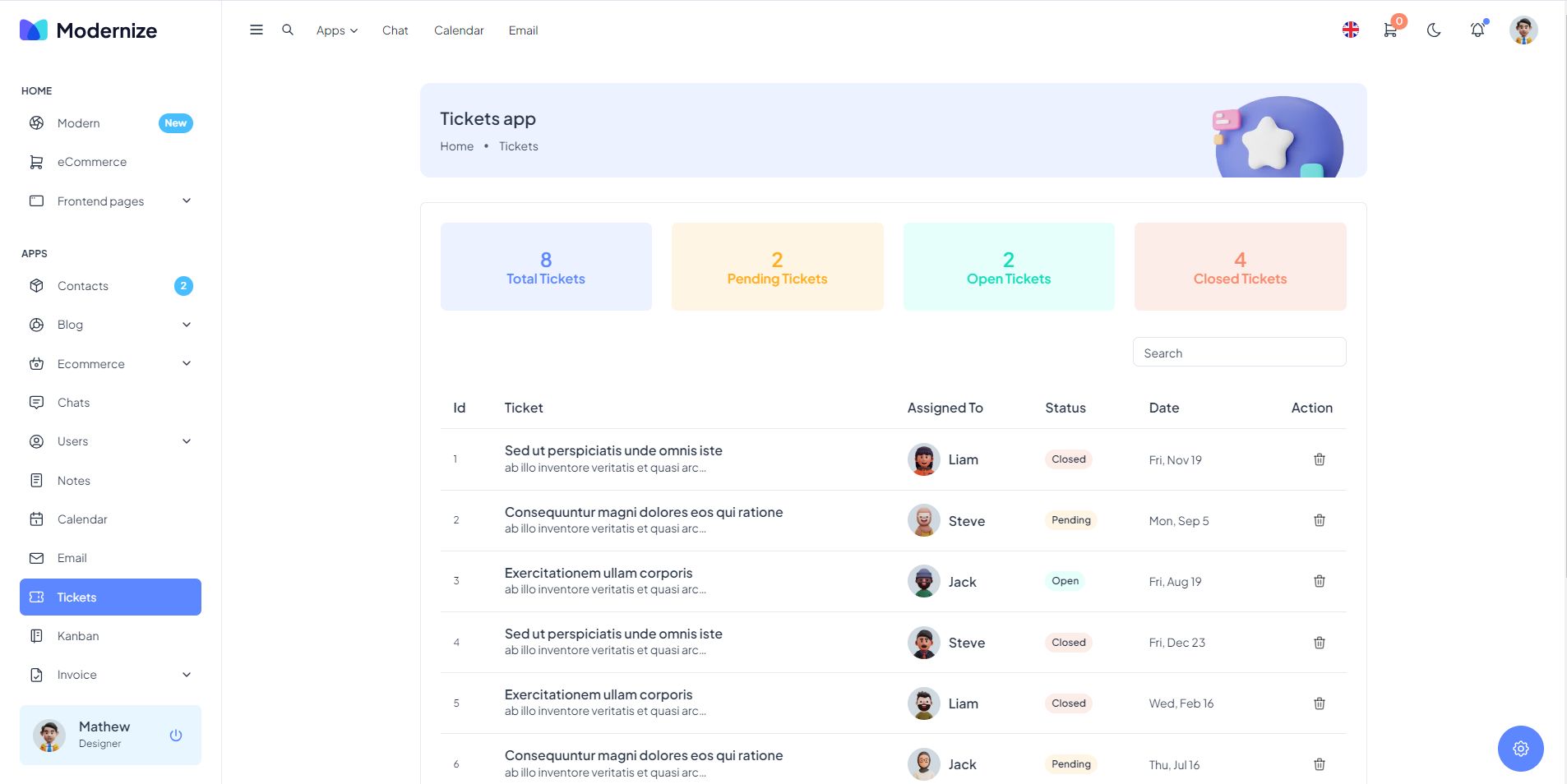
Task: Click the Home breadcrumb link
Action: point(457,146)
